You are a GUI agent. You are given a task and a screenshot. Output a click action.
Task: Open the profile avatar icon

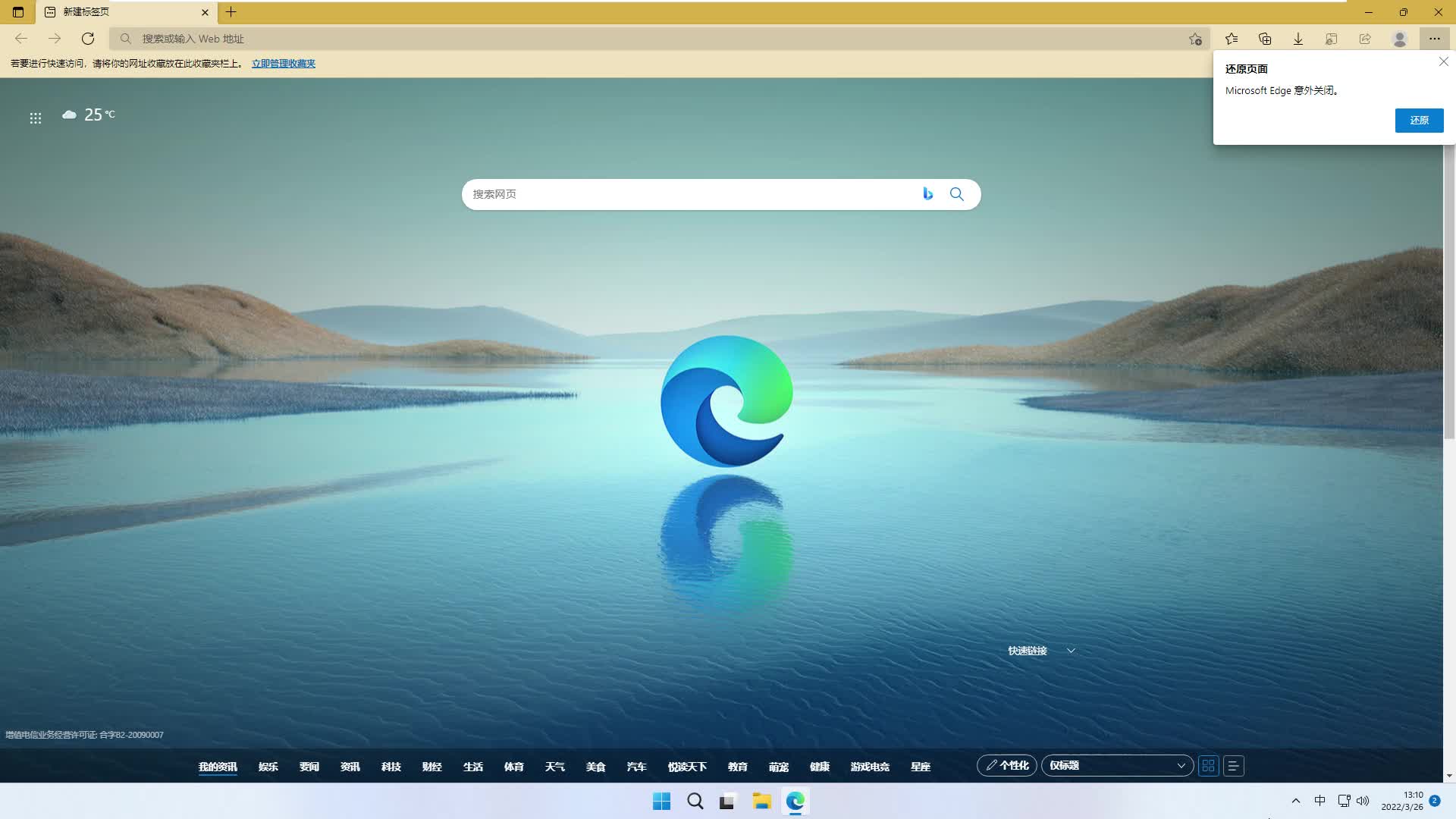[1400, 39]
